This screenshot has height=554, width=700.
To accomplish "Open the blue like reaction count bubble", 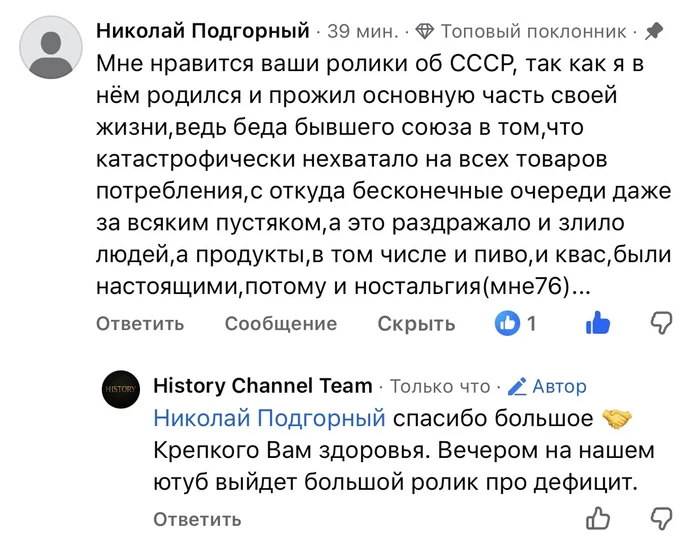I will [x=509, y=323].
